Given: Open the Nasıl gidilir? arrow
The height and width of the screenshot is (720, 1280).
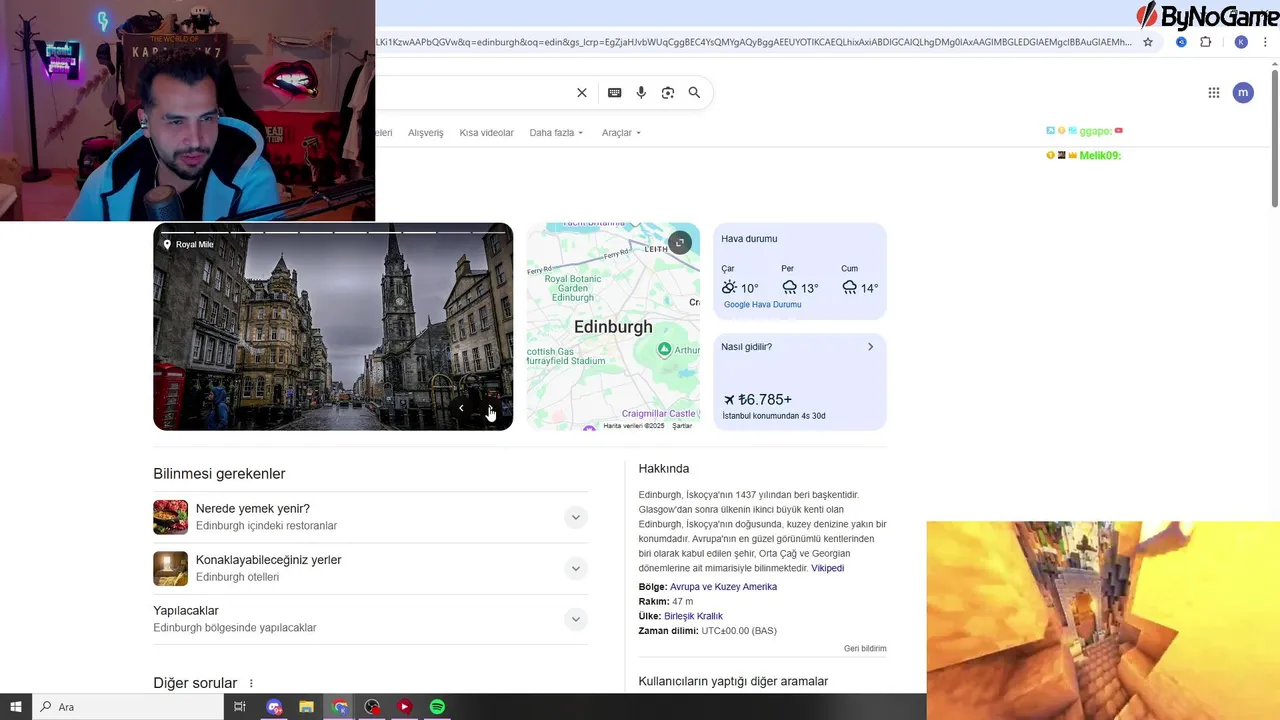Looking at the screenshot, I should click(x=870, y=347).
